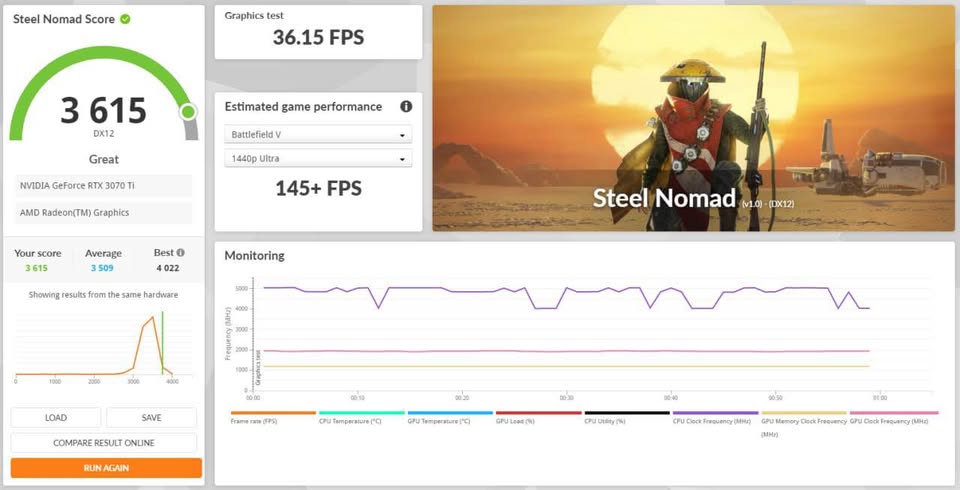Click COMPARE RESULT ONLINE

105,442
